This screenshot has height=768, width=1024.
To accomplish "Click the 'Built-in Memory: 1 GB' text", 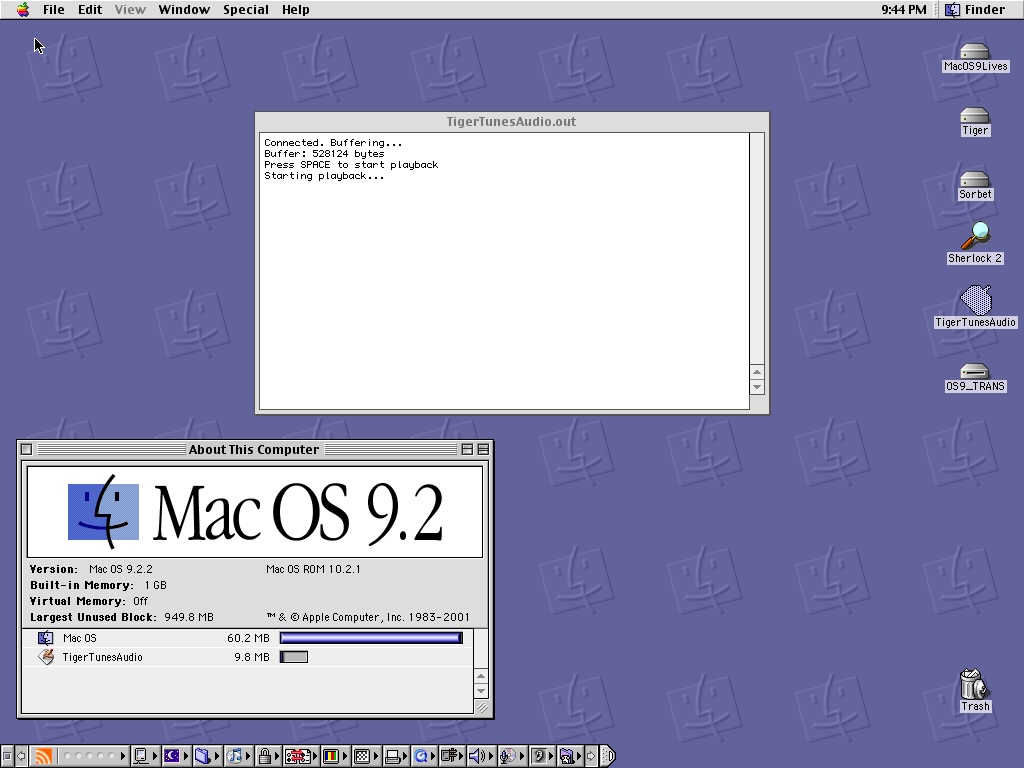I will [98, 585].
